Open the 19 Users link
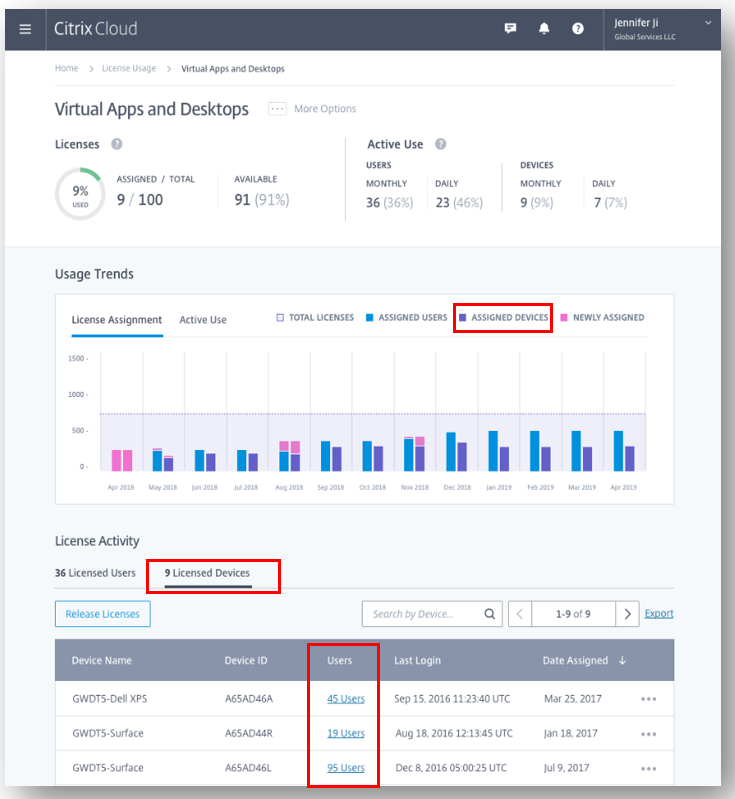 (x=346, y=733)
